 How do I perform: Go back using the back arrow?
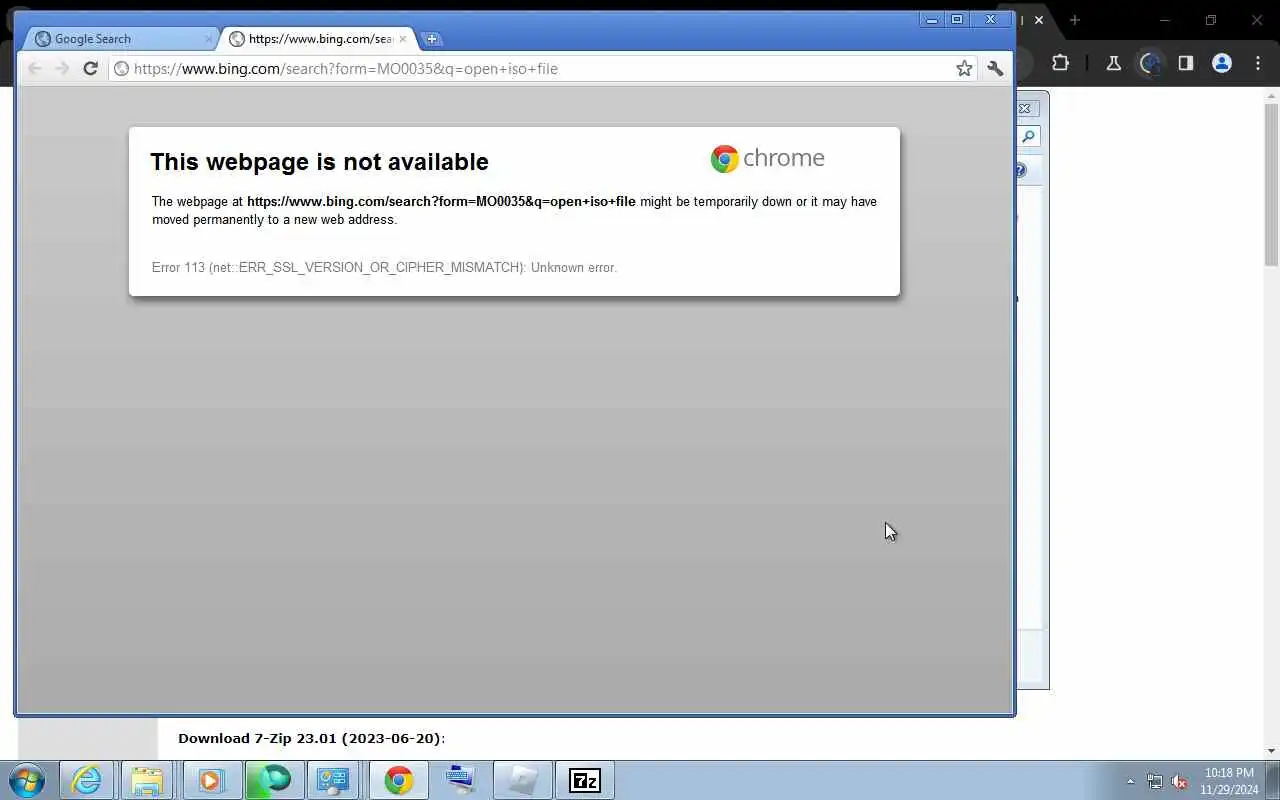coord(34,68)
